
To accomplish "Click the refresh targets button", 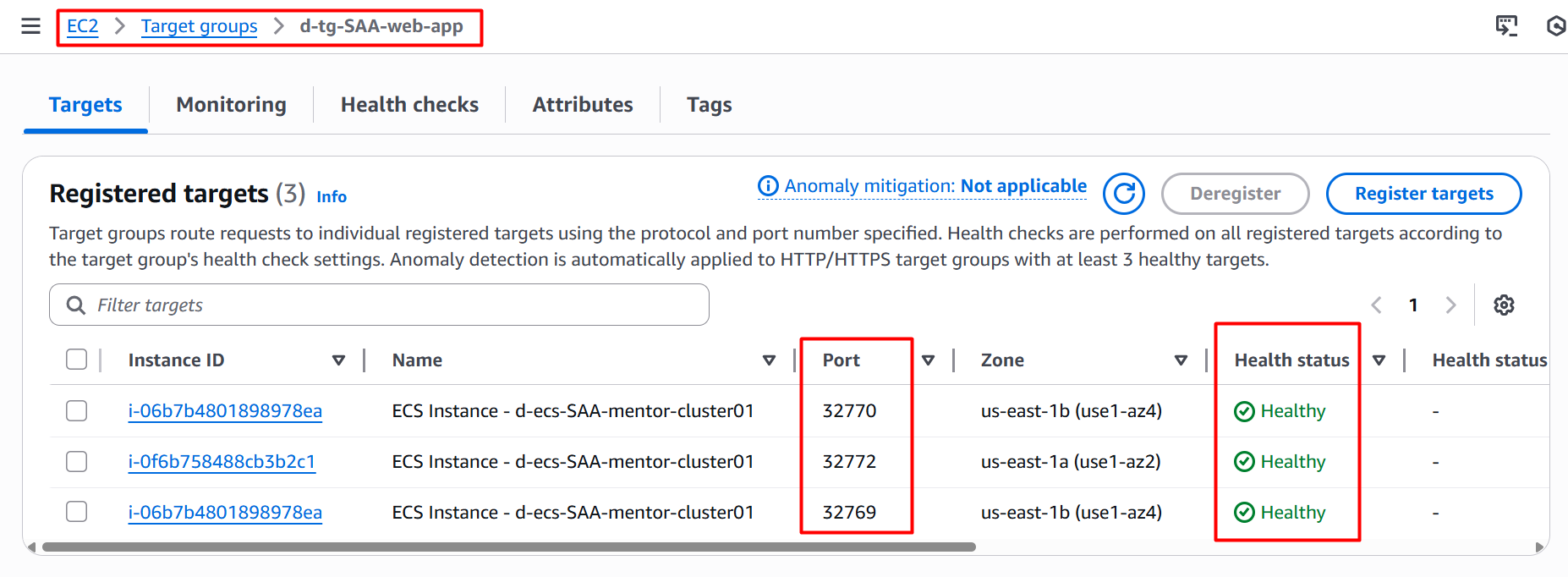I will 1123,194.
